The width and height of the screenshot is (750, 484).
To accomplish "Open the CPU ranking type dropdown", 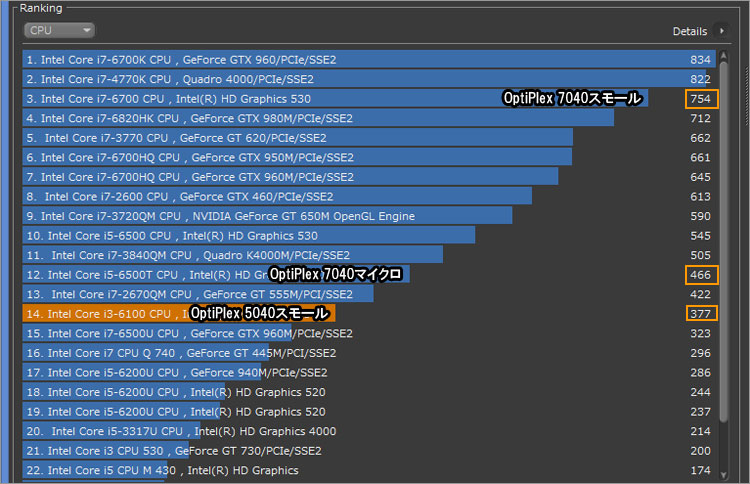I will (x=60, y=31).
